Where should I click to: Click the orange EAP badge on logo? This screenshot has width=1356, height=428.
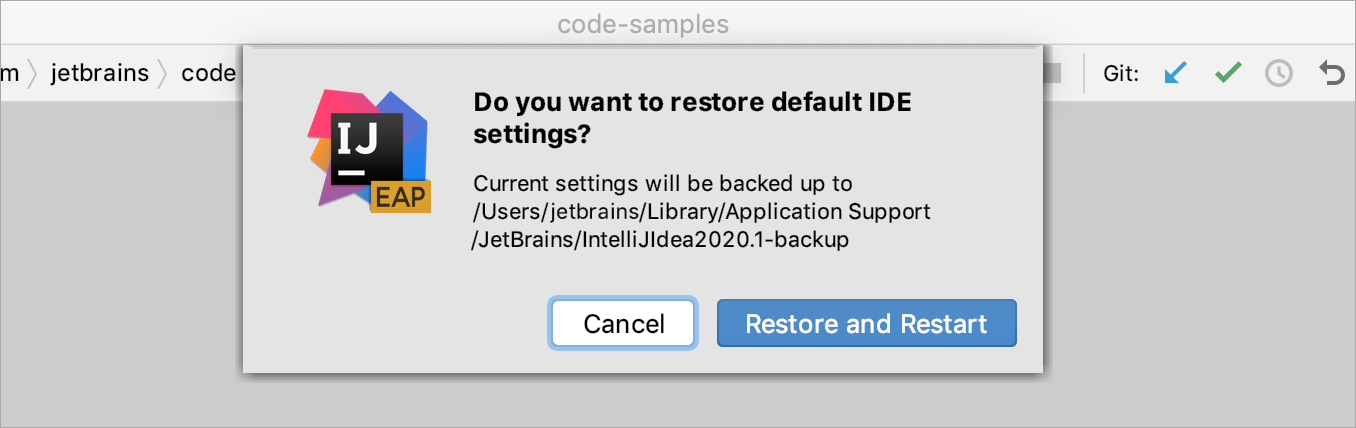pos(400,197)
